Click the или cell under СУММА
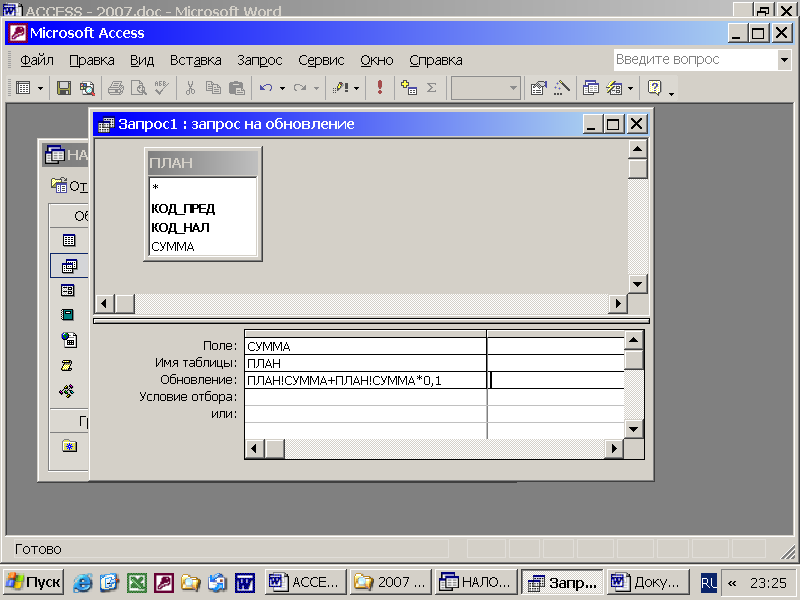The height and width of the screenshot is (600, 800). [365, 414]
